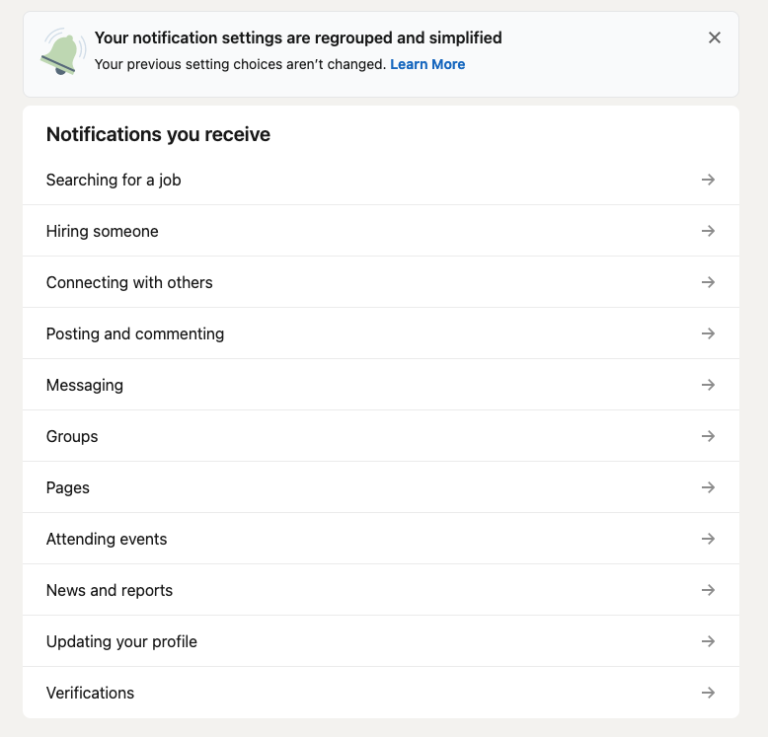768x737 pixels.
Task: Click arrow icon for Posting and commenting
Action: pos(708,333)
